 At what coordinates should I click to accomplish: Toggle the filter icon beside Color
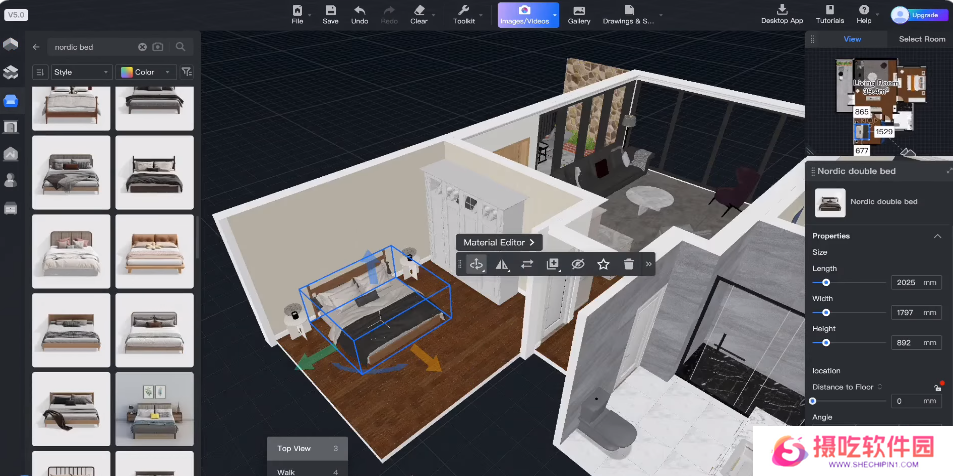tap(187, 72)
